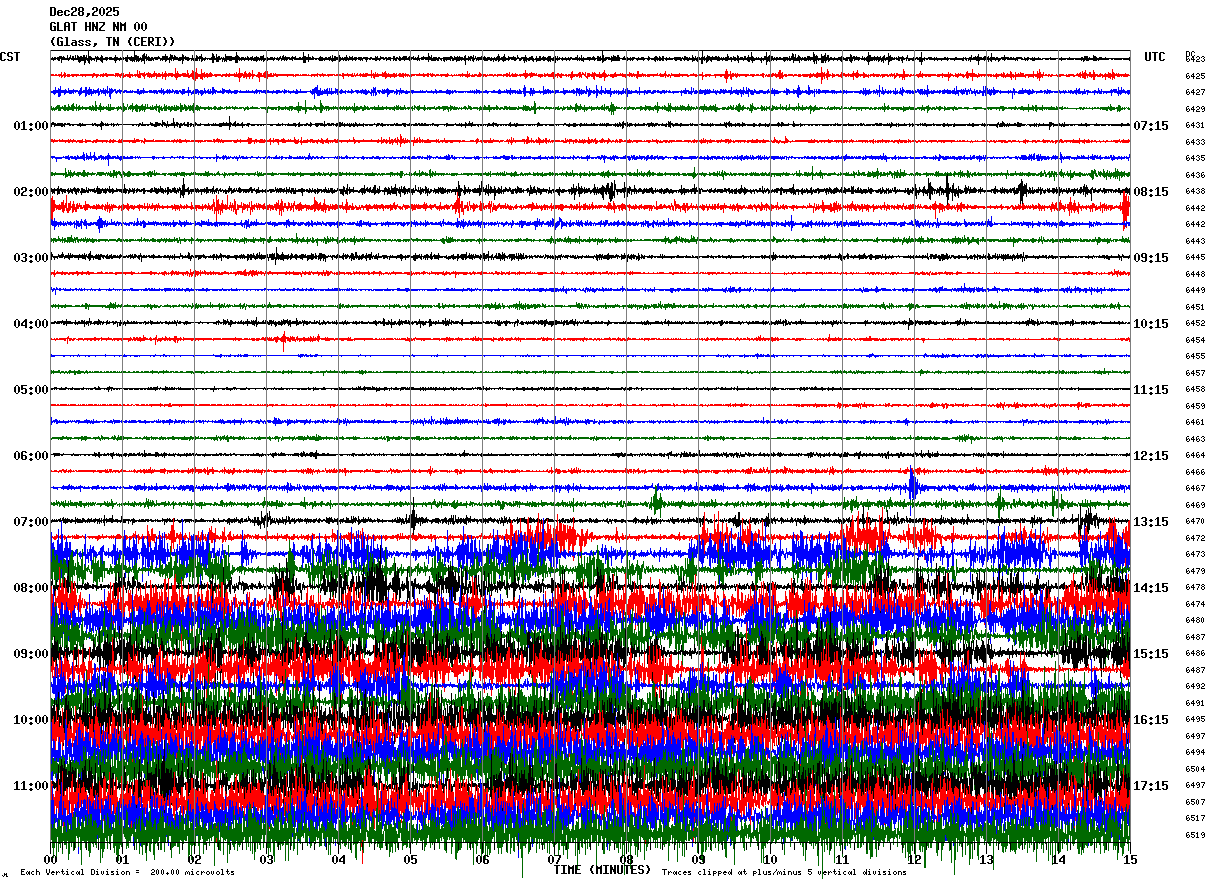Image resolution: width=1210 pixels, height=886 pixels.
Task: Click the minute axis tick labeled 11
Action: tap(842, 860)
